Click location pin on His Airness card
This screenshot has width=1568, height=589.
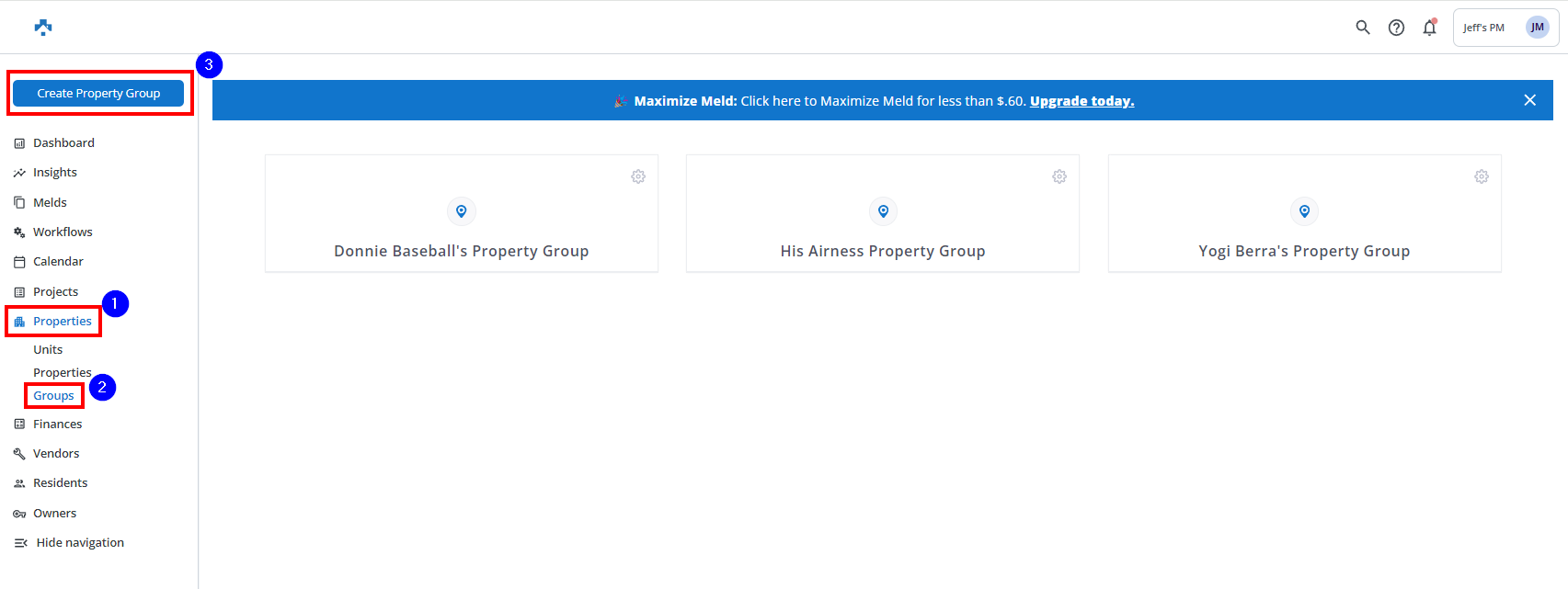(x=883, y=211)
